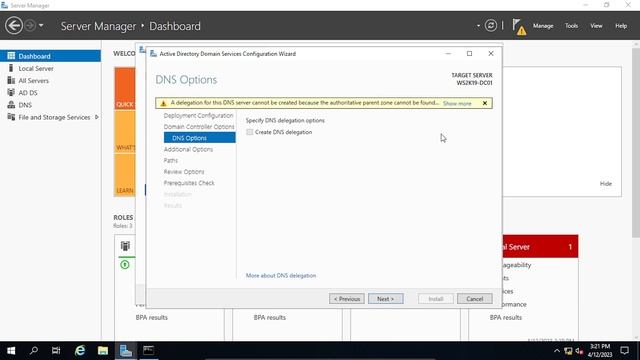Viewport: 640px width, 360px height.
Task: Click the red Local Server tile header
Action: pos(540,247)
